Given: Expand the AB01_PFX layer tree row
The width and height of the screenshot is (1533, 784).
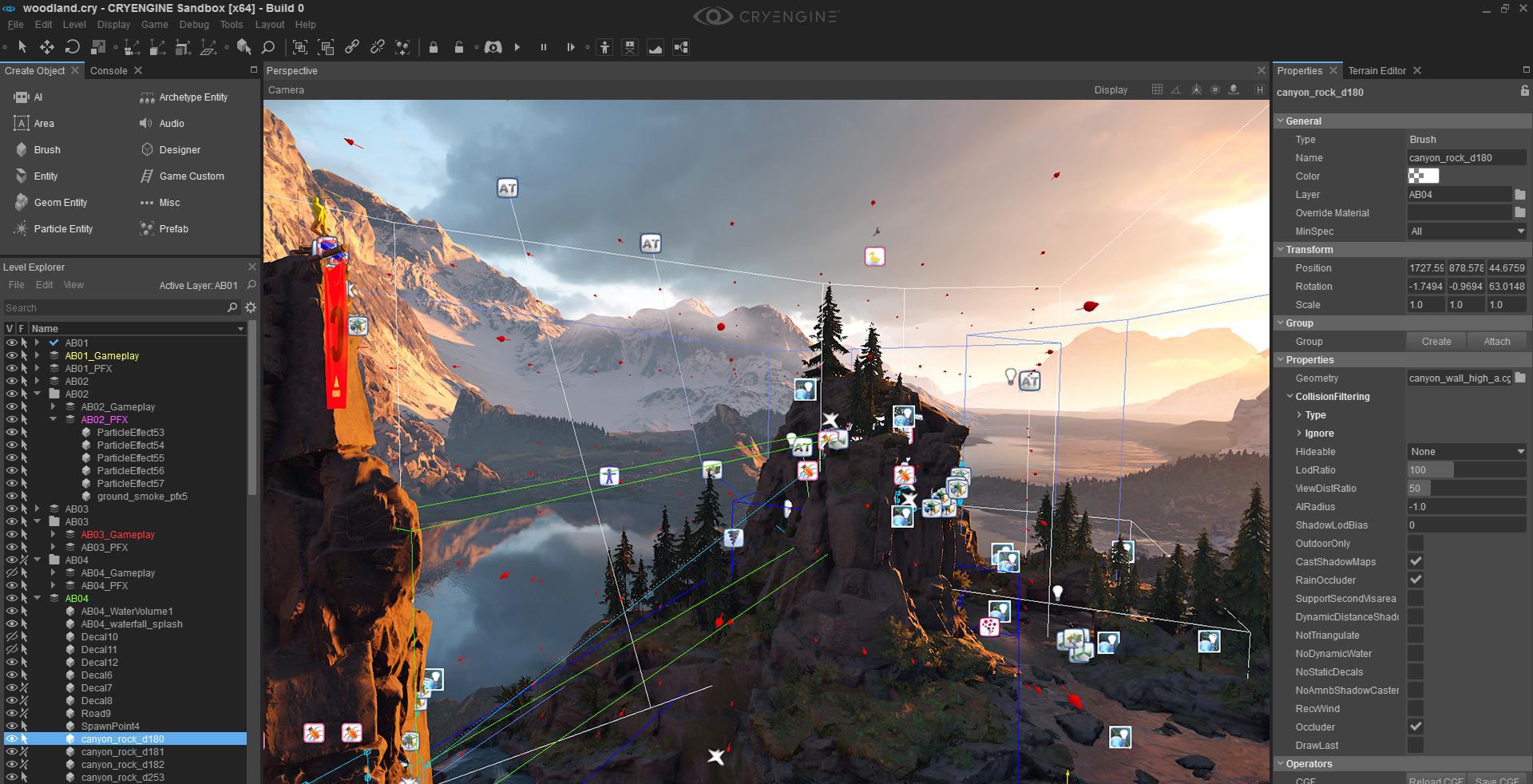Looking at the screenshot, I should pyautogui.click(x=38, y=369).
